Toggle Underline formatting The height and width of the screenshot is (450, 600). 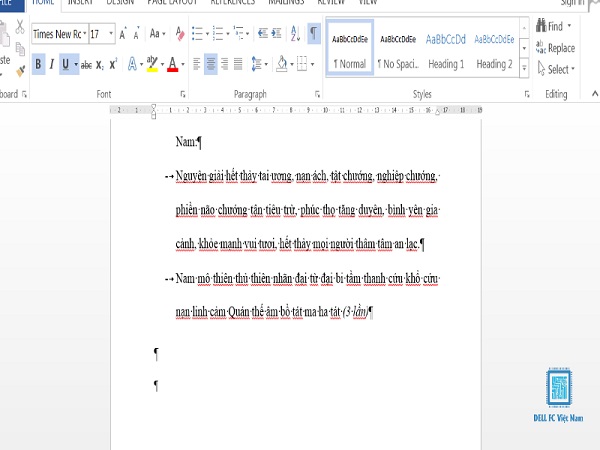coord(65,64)
